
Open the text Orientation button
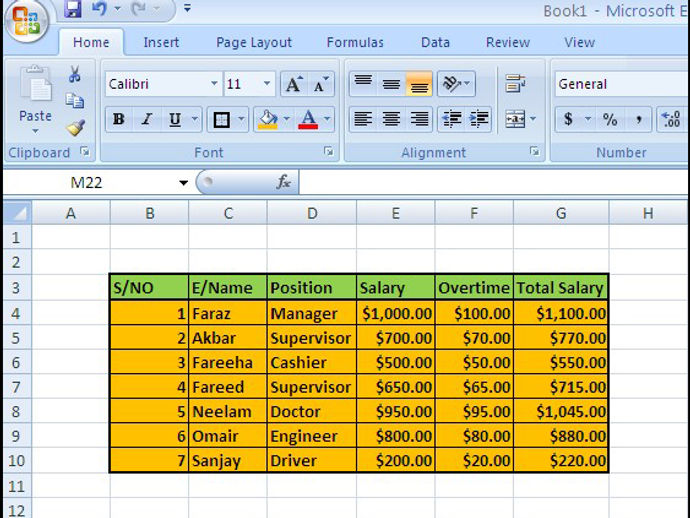[x=456, y=84]
